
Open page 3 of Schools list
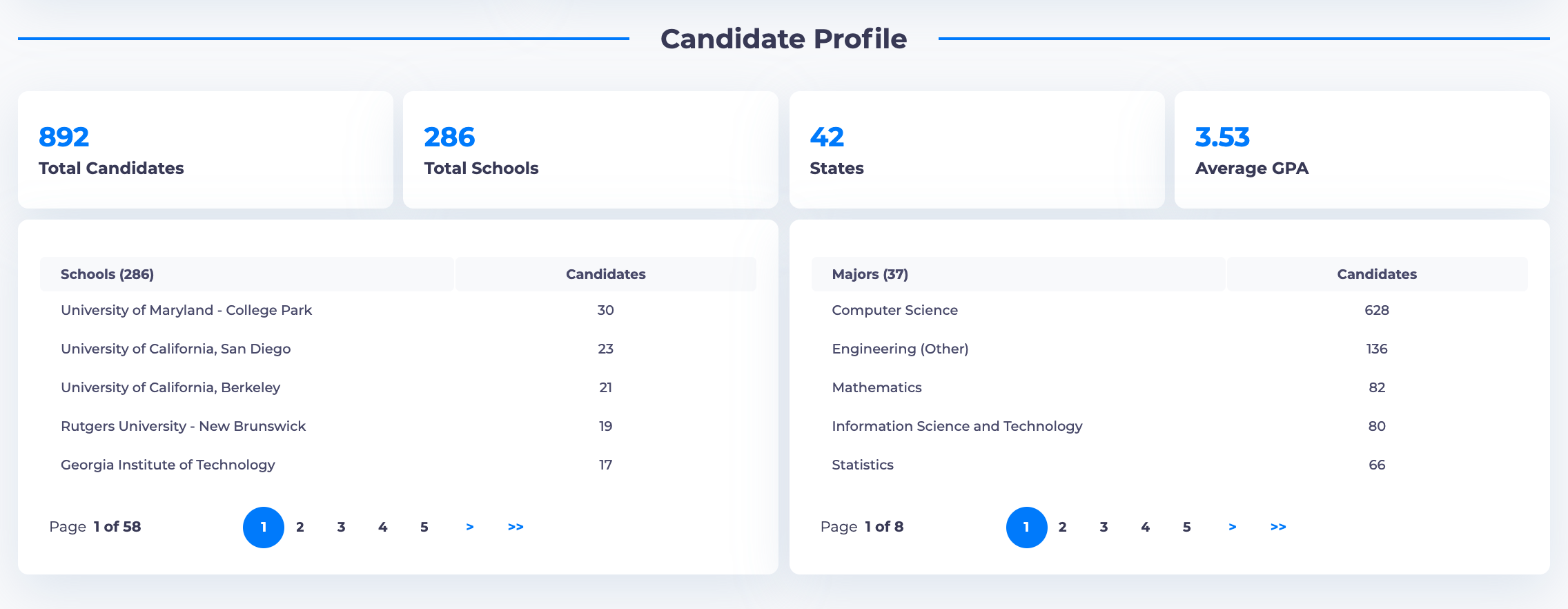pyautogui.click(x=341, y=527)
